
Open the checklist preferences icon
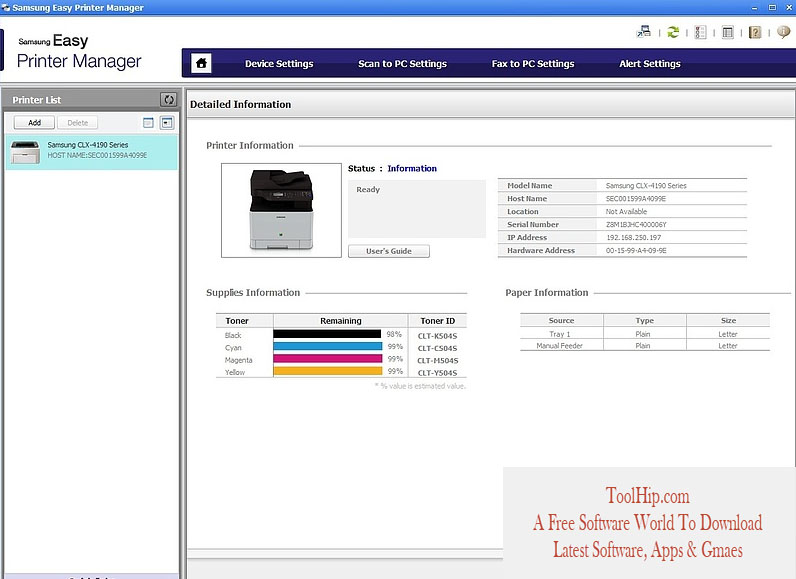(701, 32)
